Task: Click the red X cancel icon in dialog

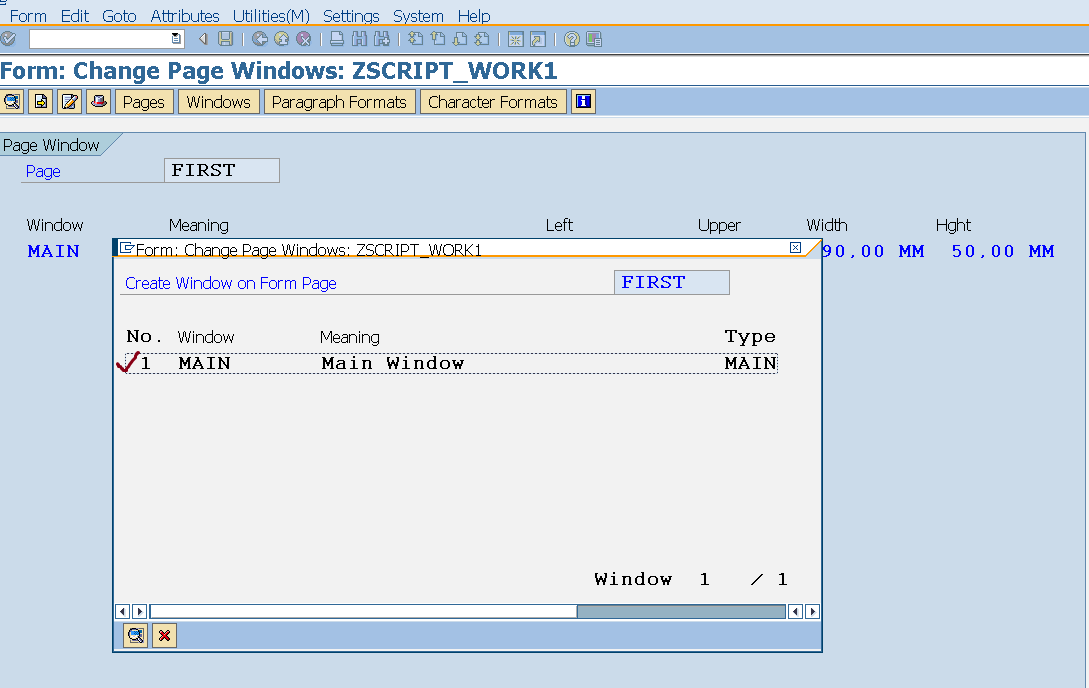Action: (x=164, y=635)
